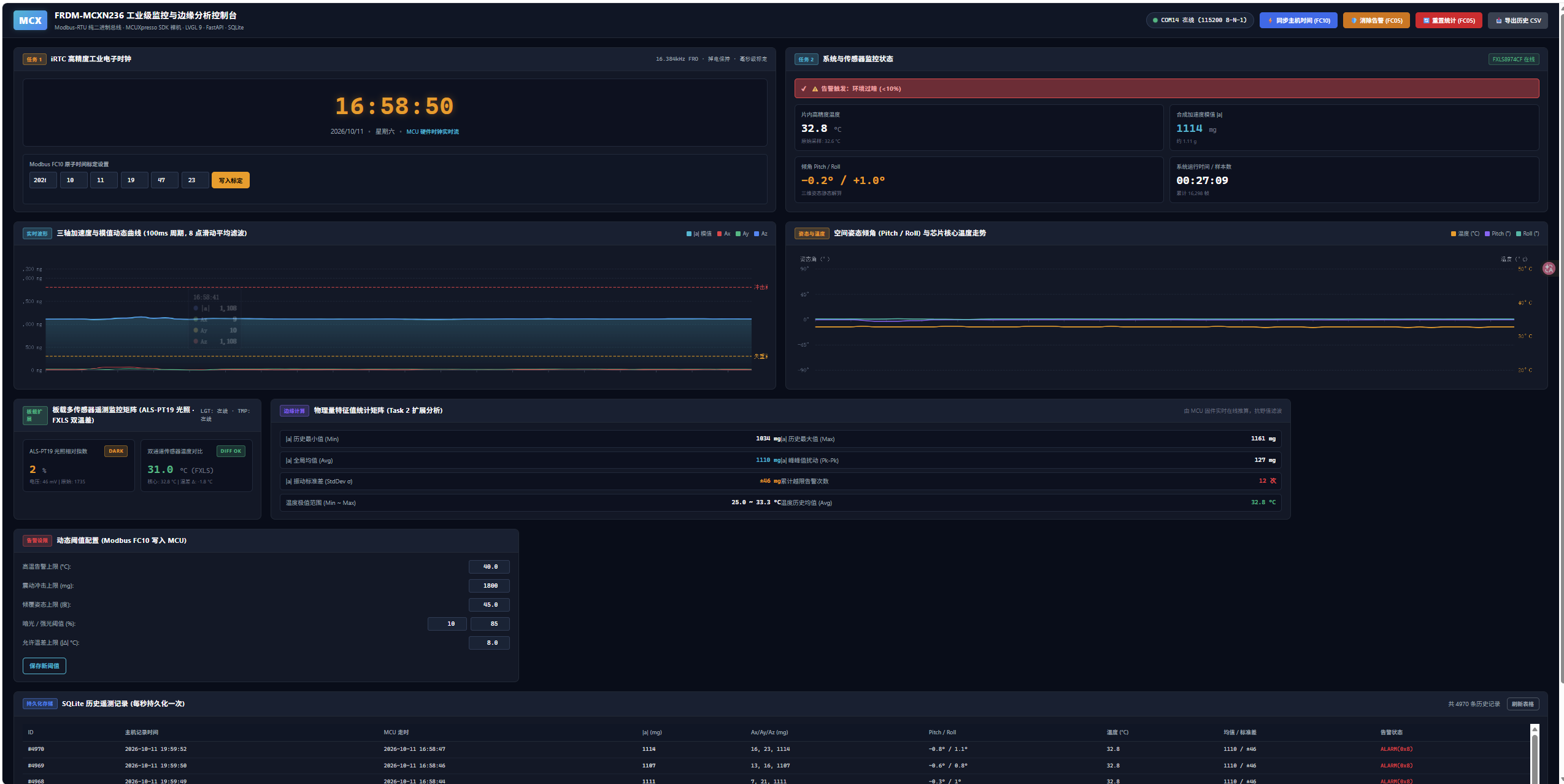Click the checkmark icon in the alarm banner
1564x784 pixels.
[804, 89]
